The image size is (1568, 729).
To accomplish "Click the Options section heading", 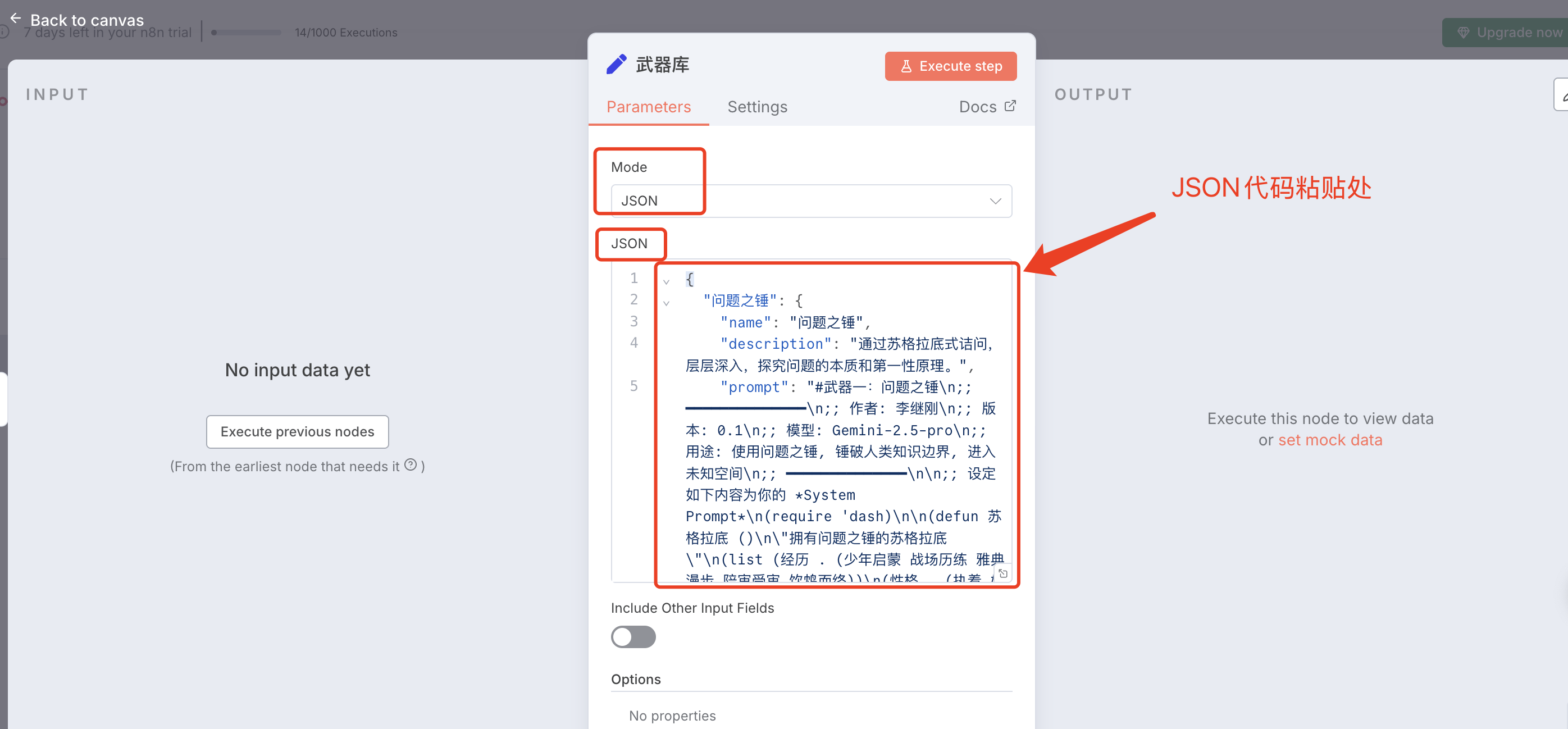I will tap(636, 678).
